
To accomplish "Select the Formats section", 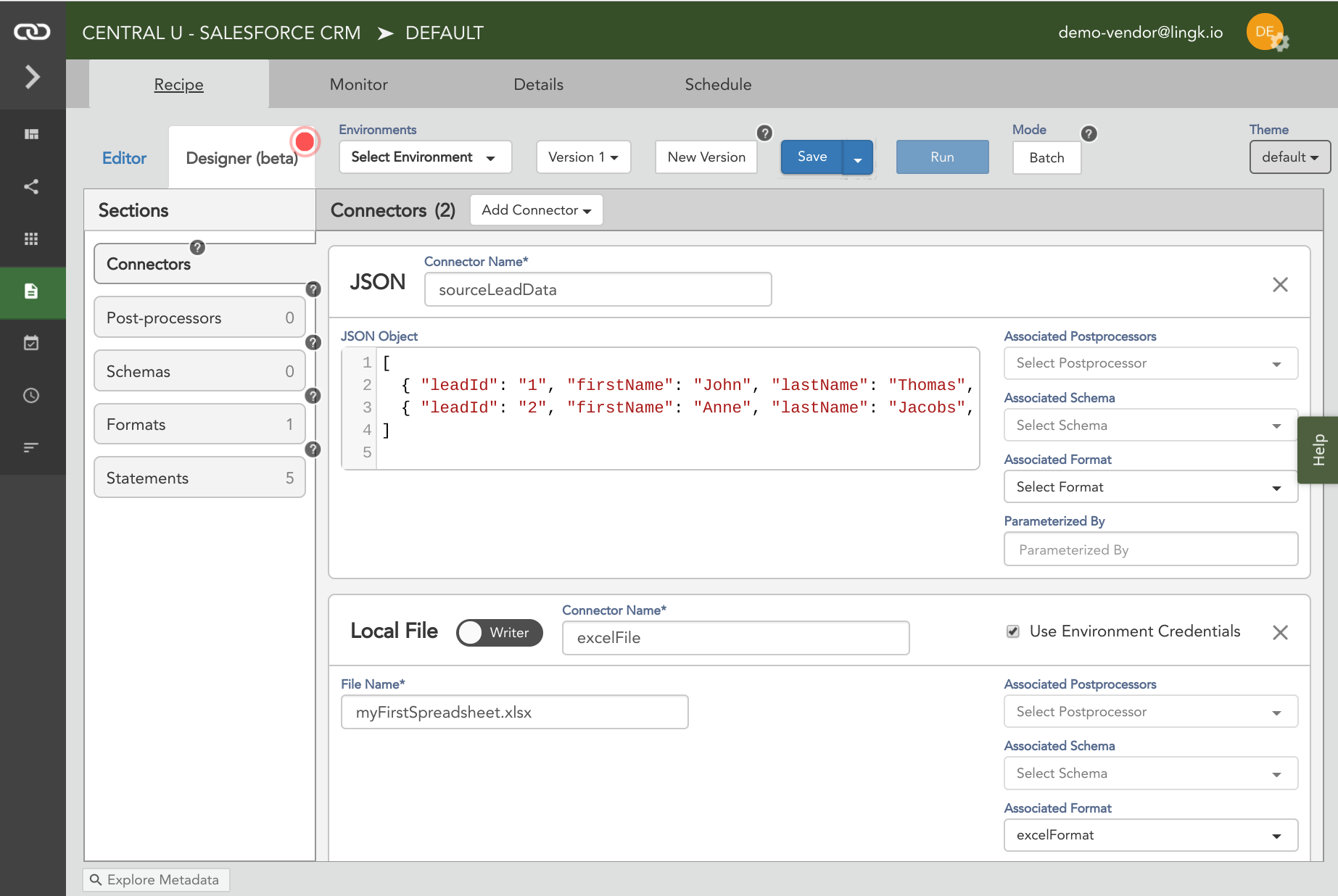I will [x=199, y=424].
